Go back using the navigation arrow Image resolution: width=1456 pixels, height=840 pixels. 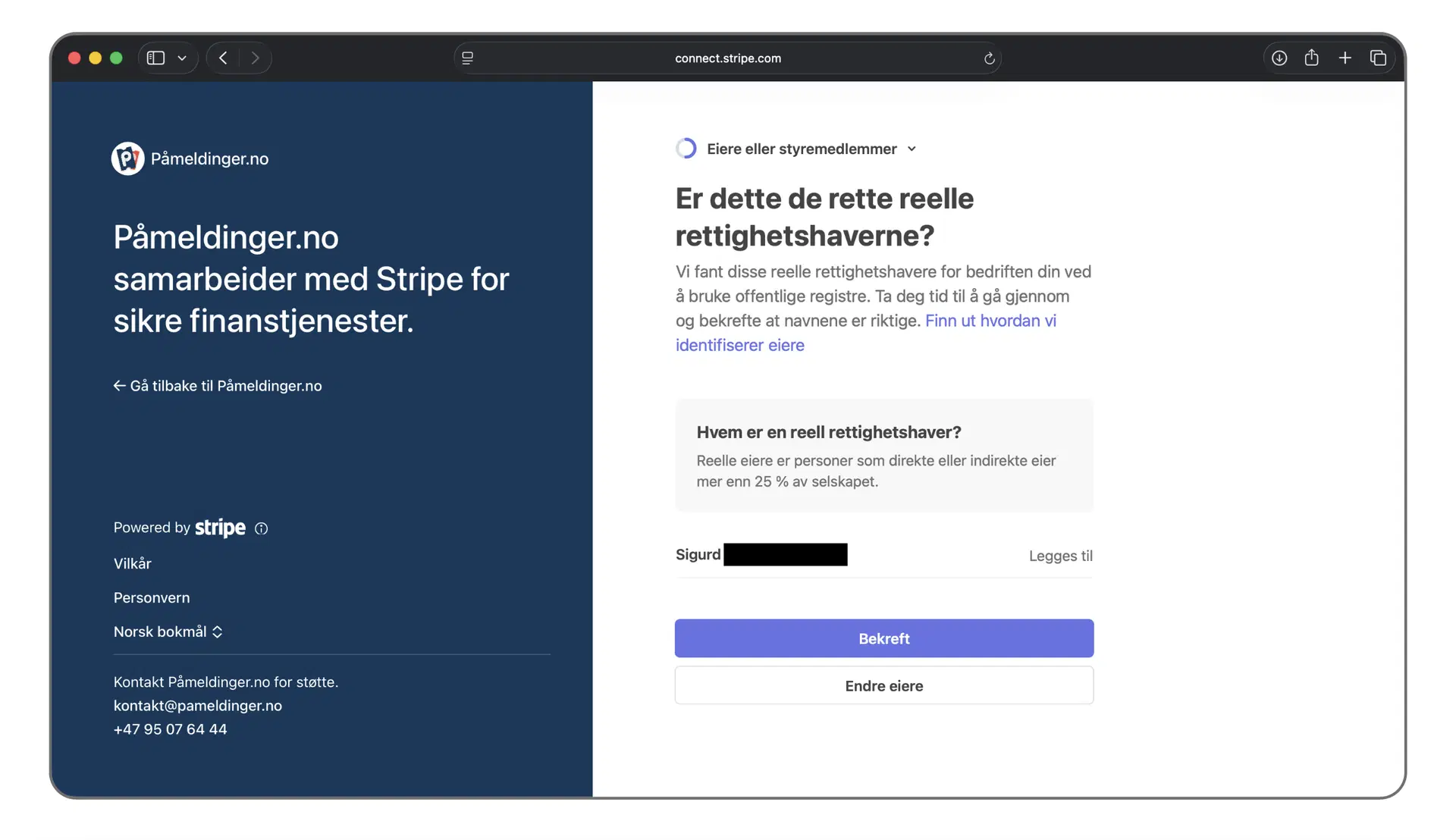(223, 58)
